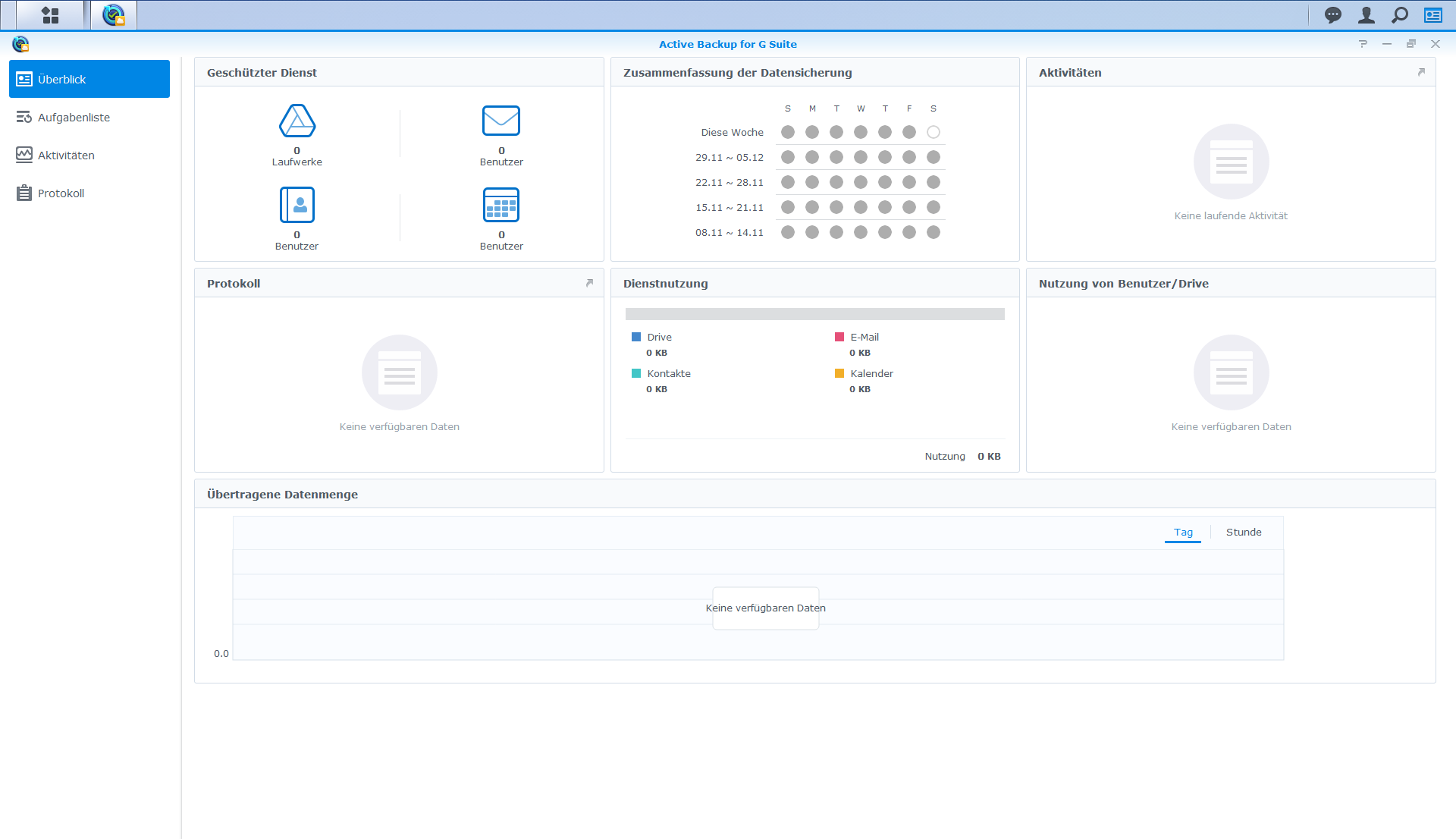
Task: Expand the Protokoll panel arrow
Action: tap(589, 283)
